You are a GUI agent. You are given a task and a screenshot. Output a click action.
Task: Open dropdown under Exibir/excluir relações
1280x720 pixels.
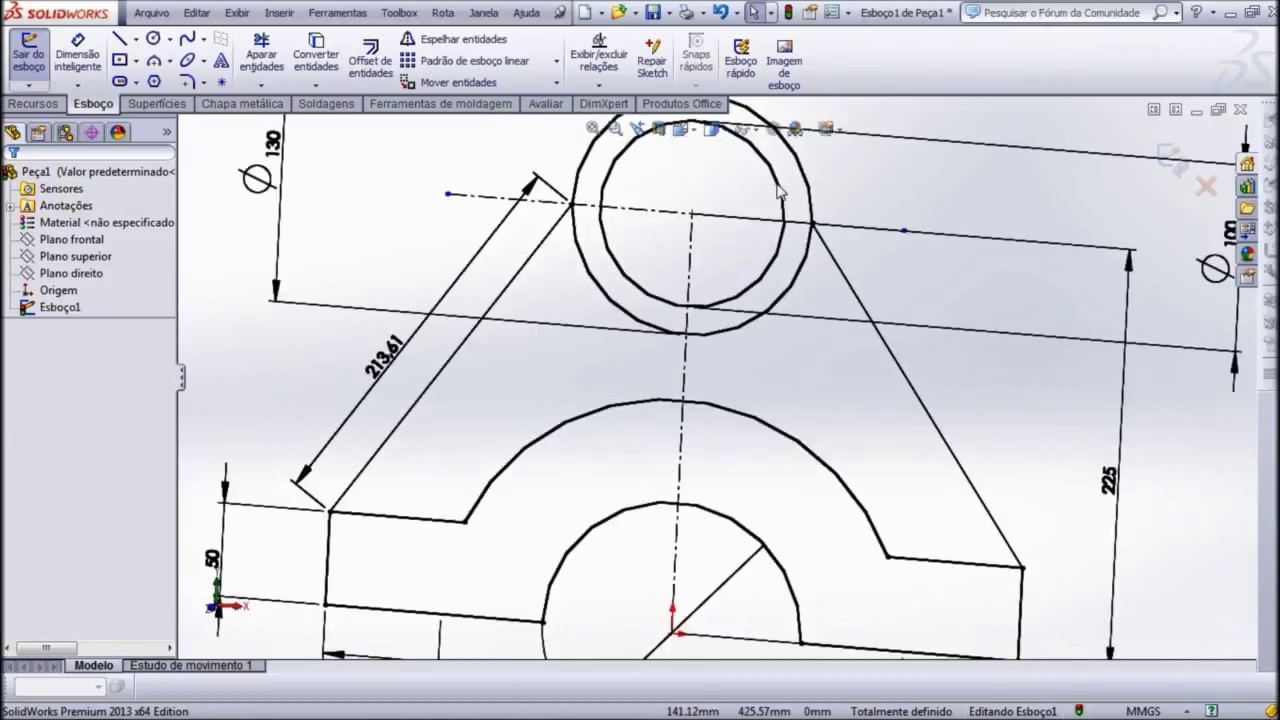coord(599,85)
